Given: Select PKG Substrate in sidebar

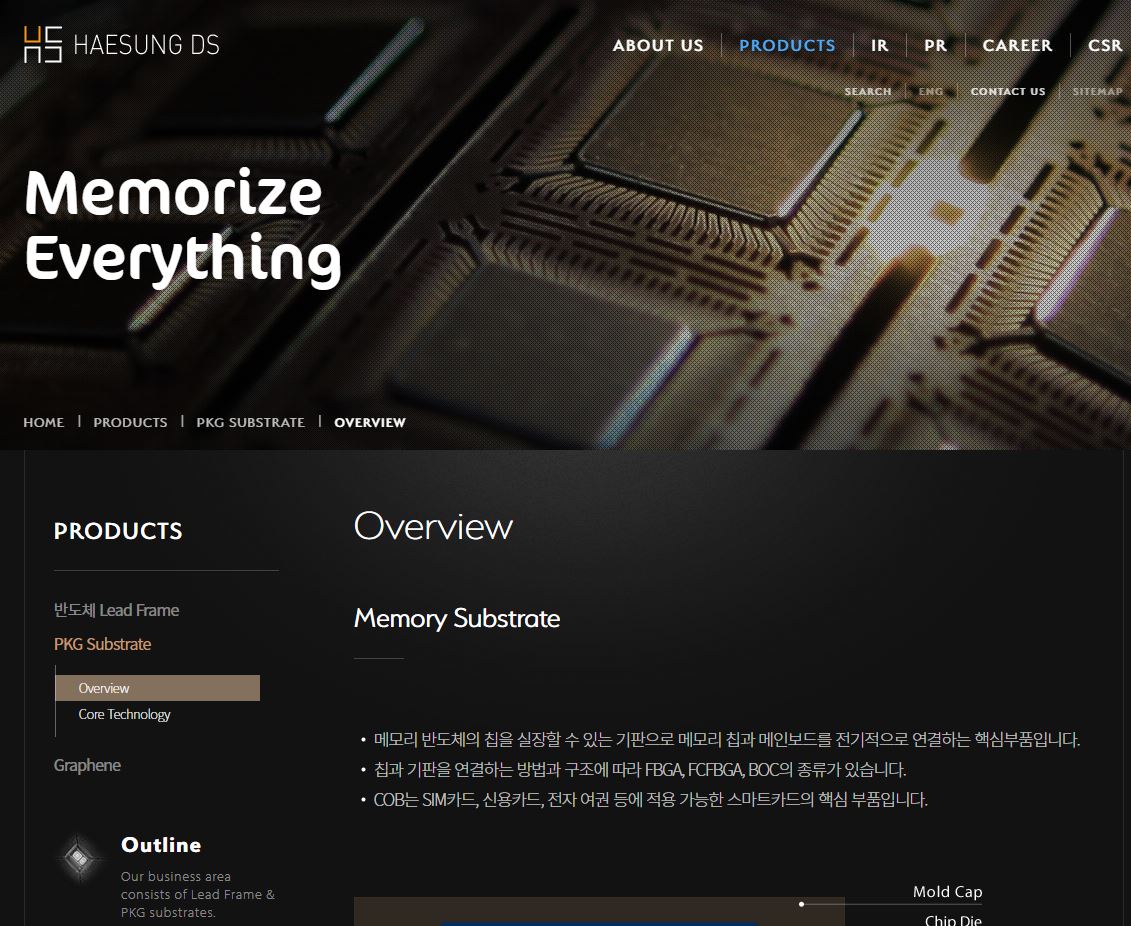Looking at the screenshot, I should click(102, 644).
